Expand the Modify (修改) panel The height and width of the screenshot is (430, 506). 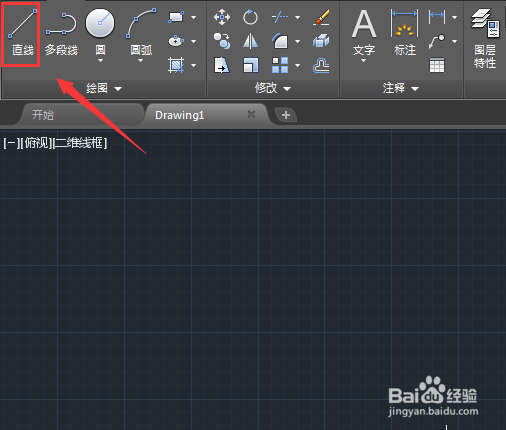tap(273, 88)
